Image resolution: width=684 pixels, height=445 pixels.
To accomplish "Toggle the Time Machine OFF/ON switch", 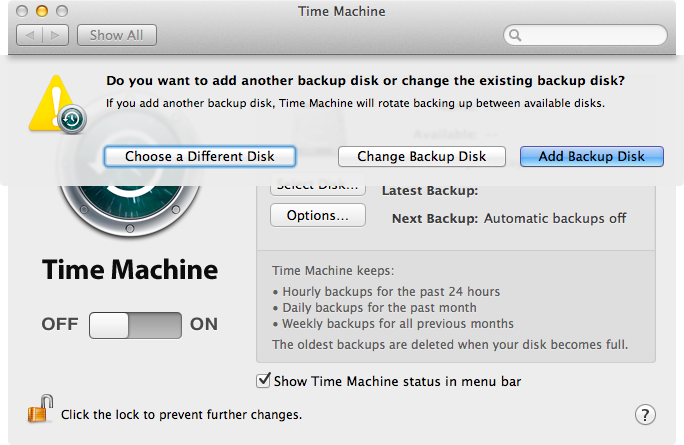I will click(x=135, y=325).
